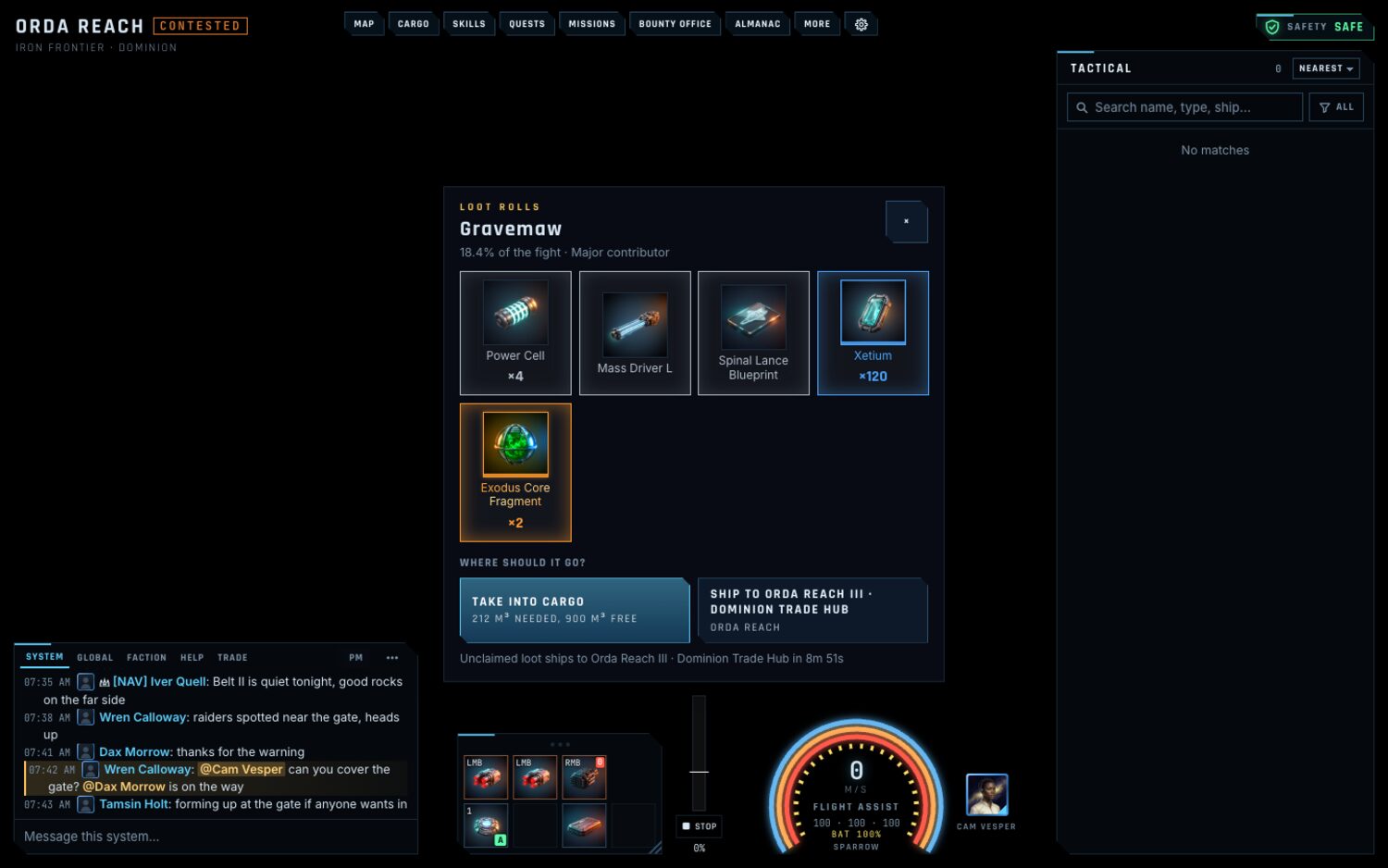Open the CARGO menu
The width and height of the screenshot is (1388, 868).
pyautogui.click(x=414, y=24)
